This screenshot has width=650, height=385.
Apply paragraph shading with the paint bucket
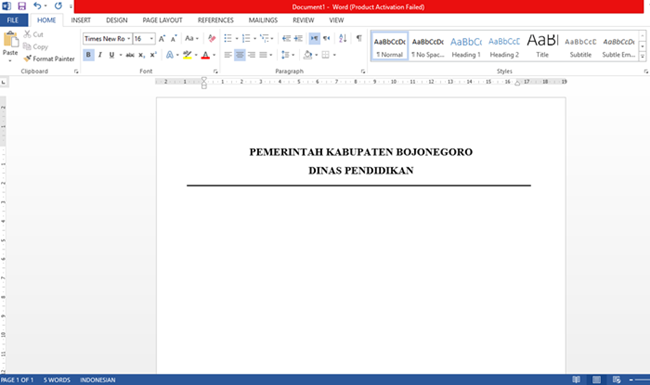coord(308,55)
